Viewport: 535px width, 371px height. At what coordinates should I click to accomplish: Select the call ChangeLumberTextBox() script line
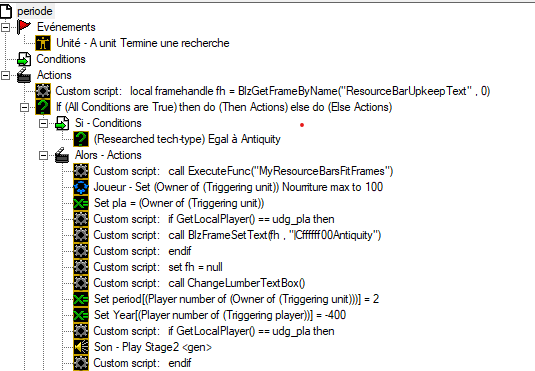(x=199, y=283)
